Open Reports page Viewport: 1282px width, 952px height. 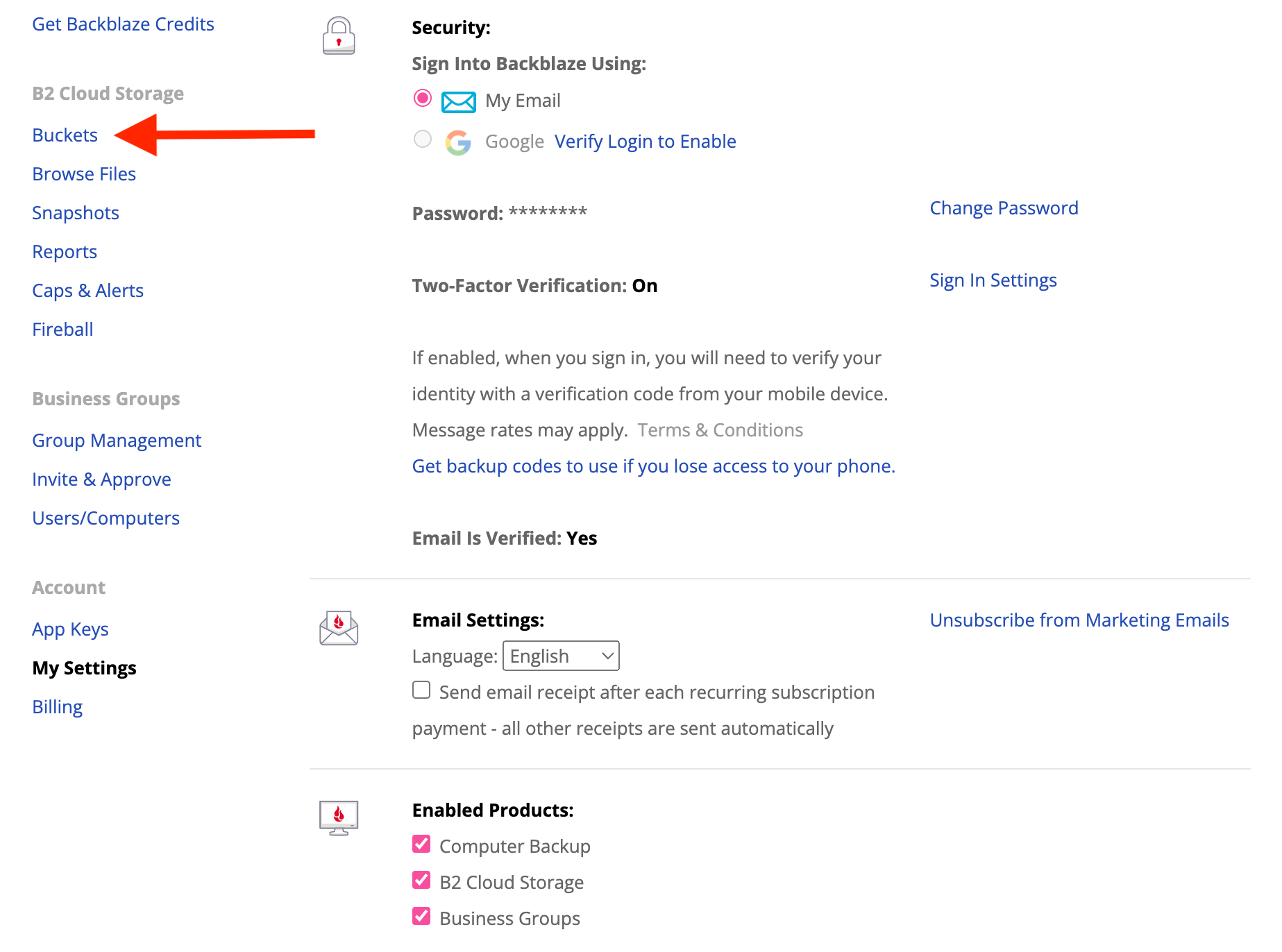65,252
